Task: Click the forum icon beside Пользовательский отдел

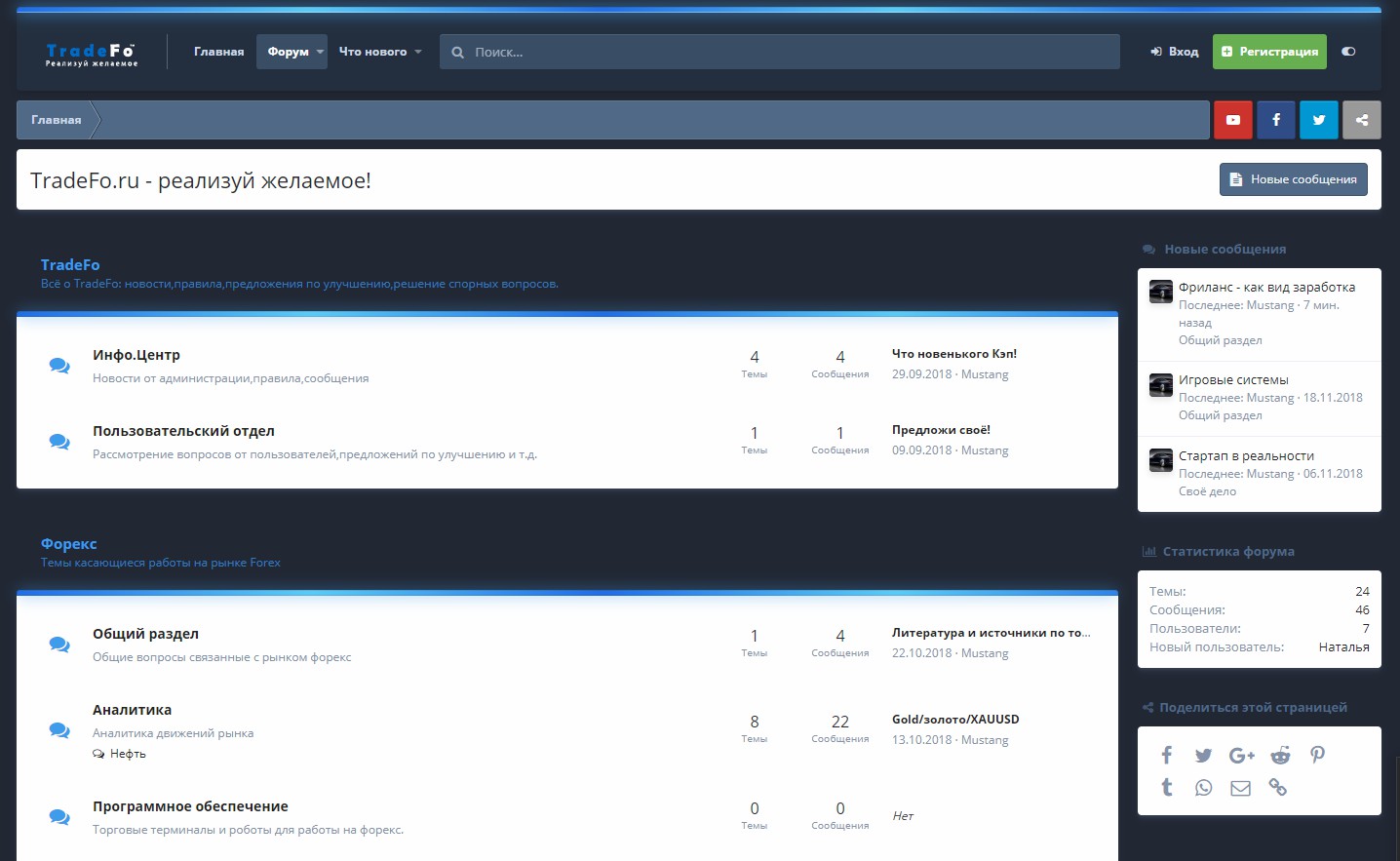Action: pyautogui.click(x=59, y=442)
